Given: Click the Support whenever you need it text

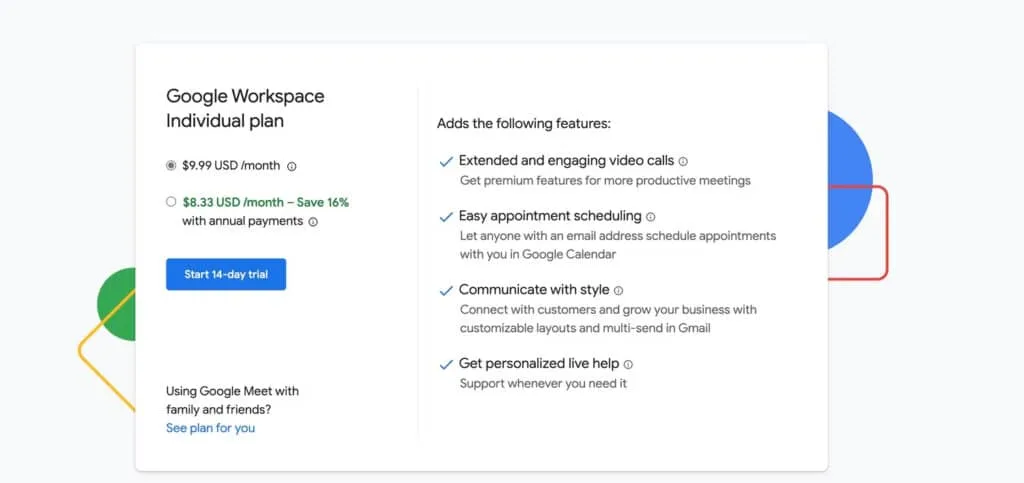Looking at the screenshot, I should 543,384.
